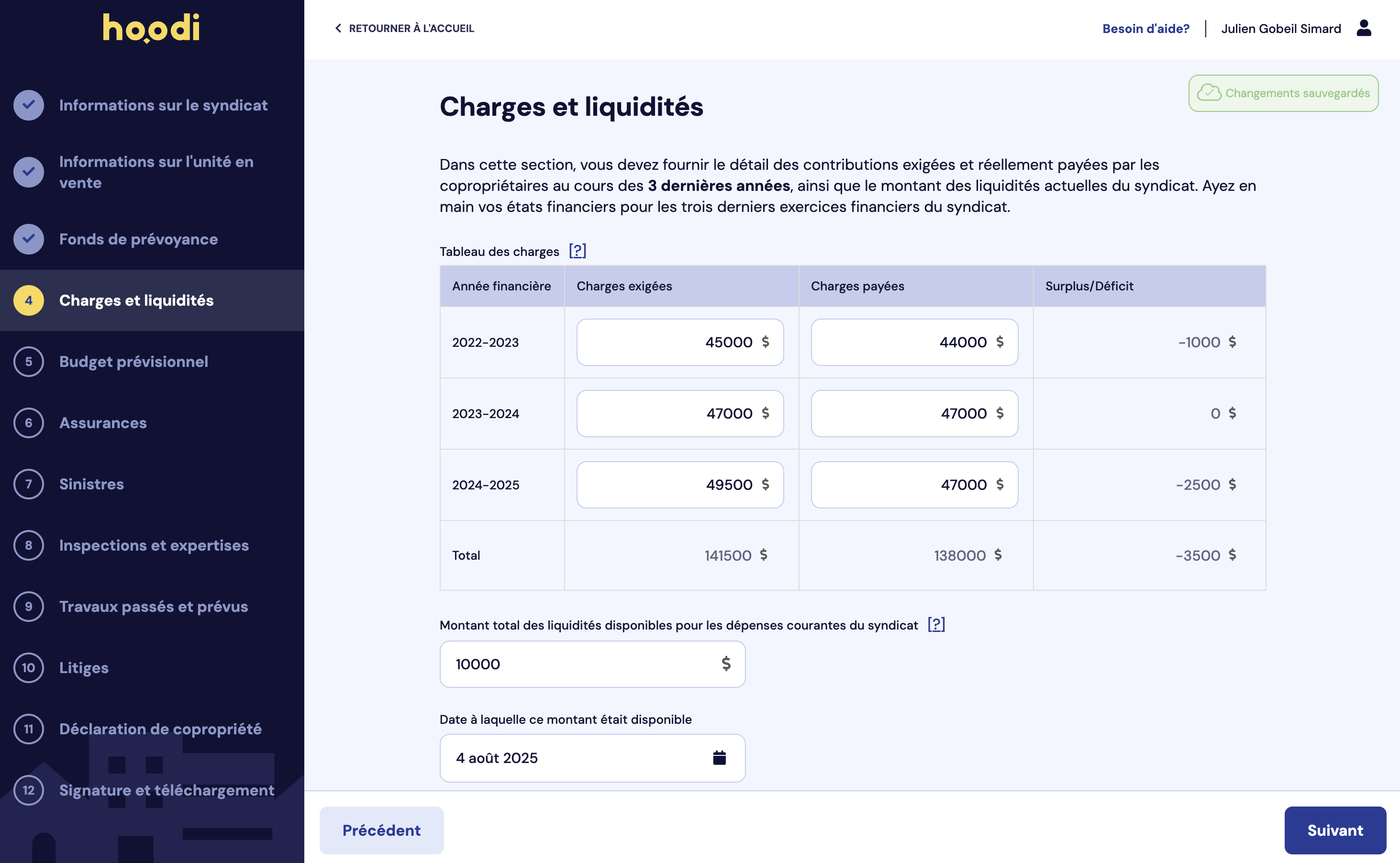This screenshot has height=863, width=1400.
Task: Expand the Déclaration de copropriété section
Action: [x=160, y=729]
